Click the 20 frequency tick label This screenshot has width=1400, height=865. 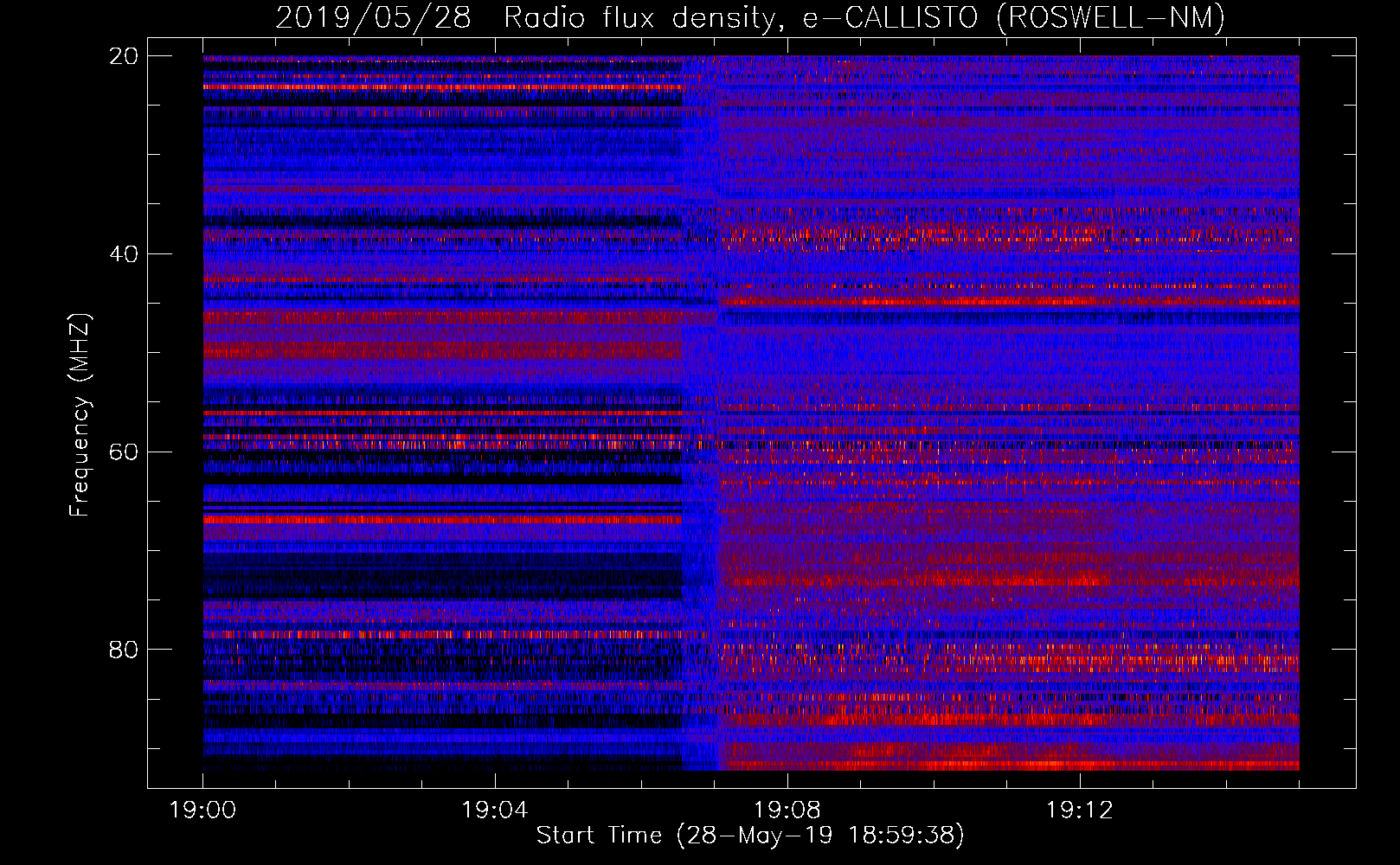[124, 56]
